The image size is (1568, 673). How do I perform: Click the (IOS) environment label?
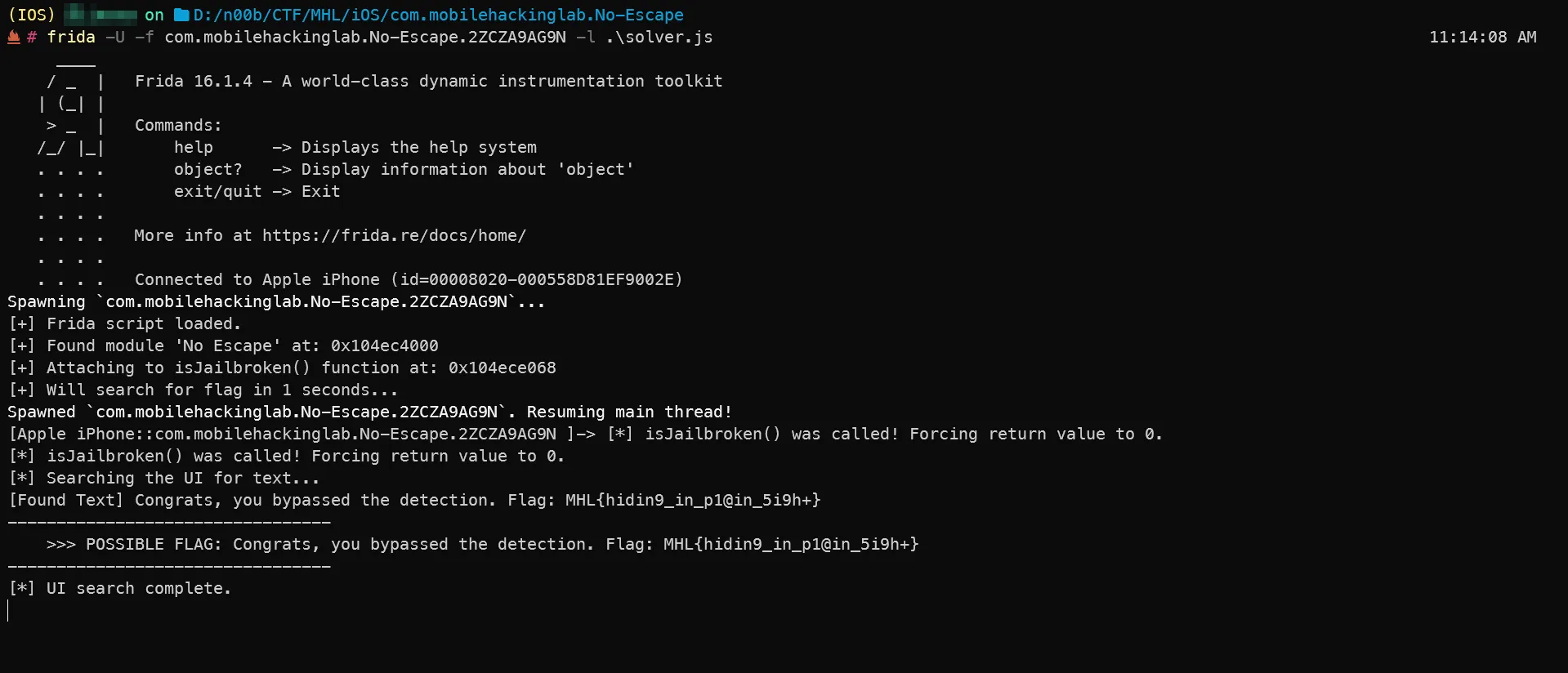point(31,15)
